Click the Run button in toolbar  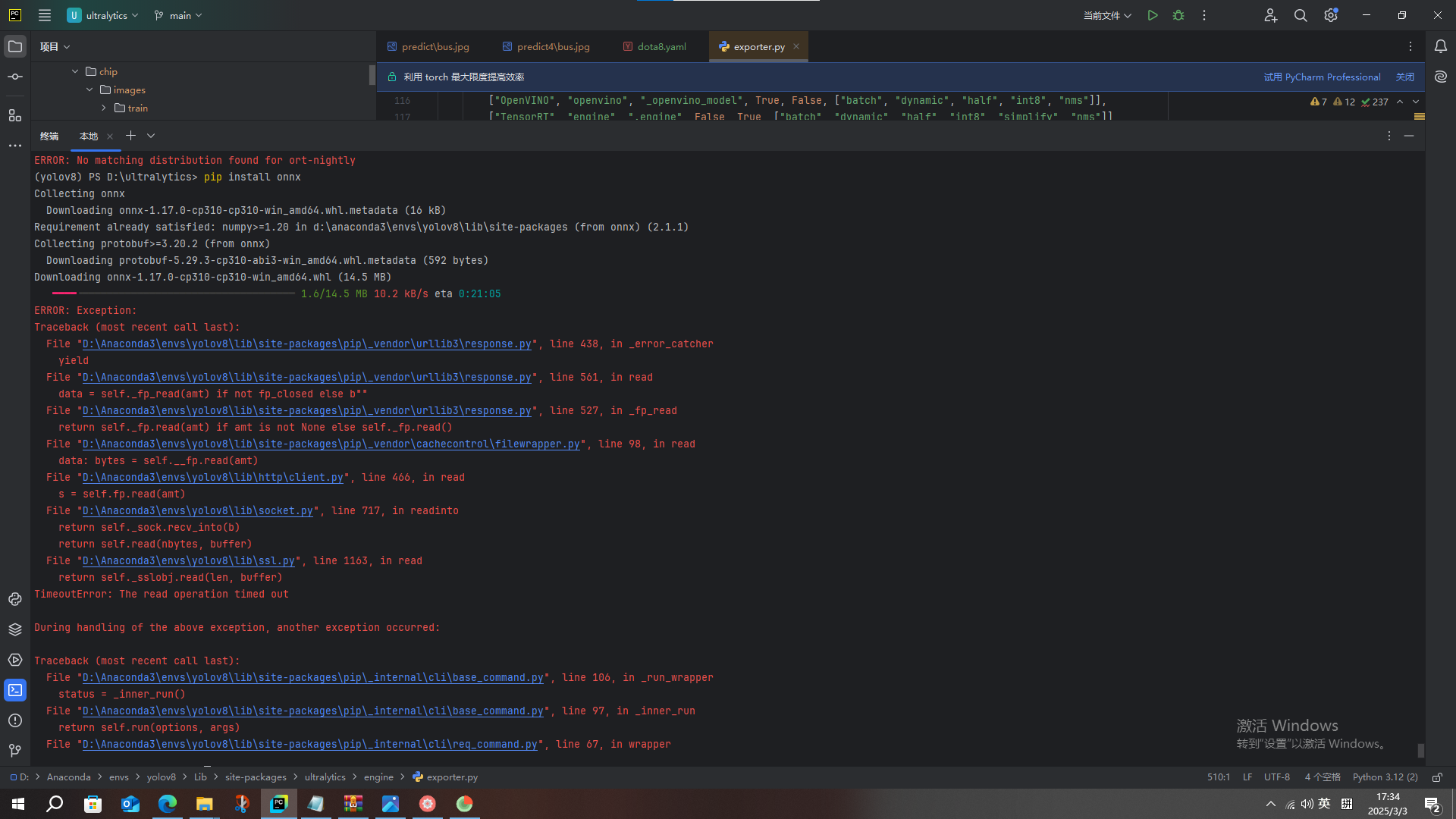click(x=1152, y=15)
